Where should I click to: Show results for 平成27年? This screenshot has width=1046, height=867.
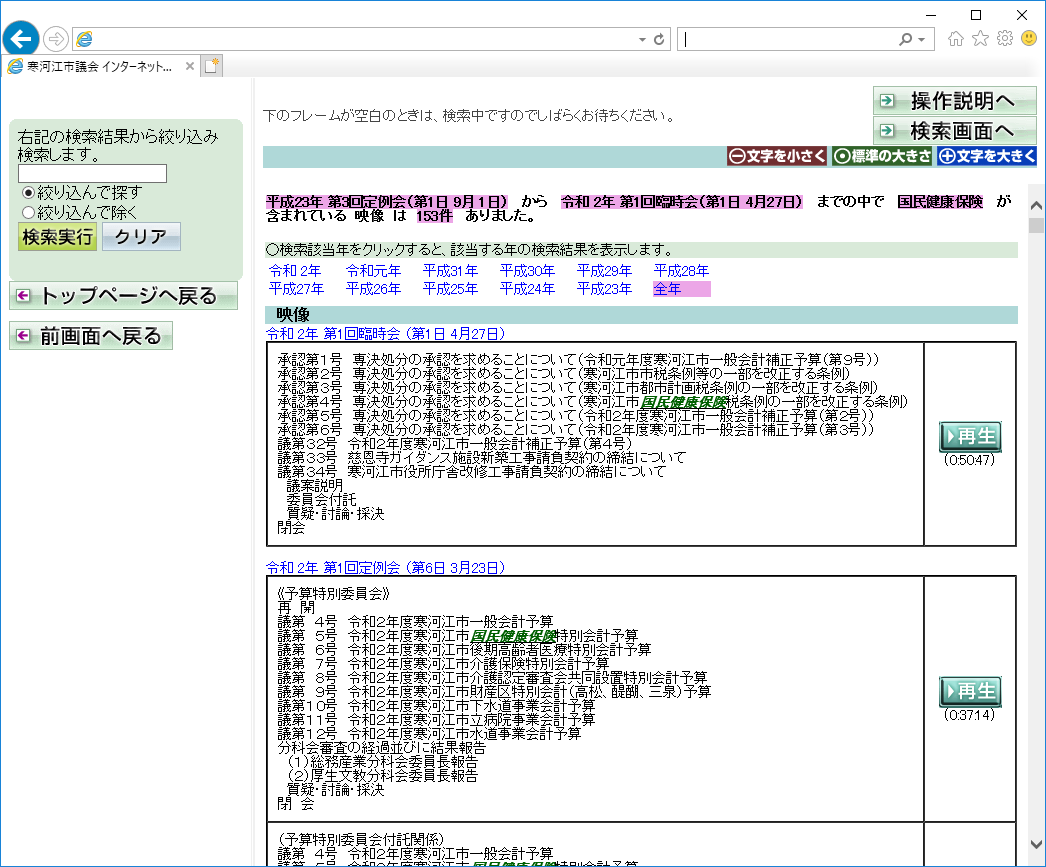[x=296, y=289]
